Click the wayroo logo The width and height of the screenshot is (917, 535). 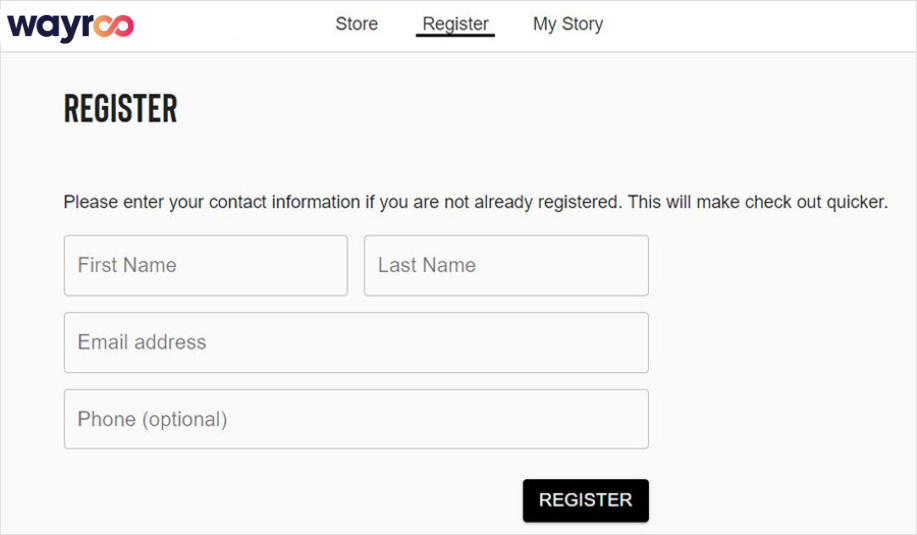click(x=71, y=26)
